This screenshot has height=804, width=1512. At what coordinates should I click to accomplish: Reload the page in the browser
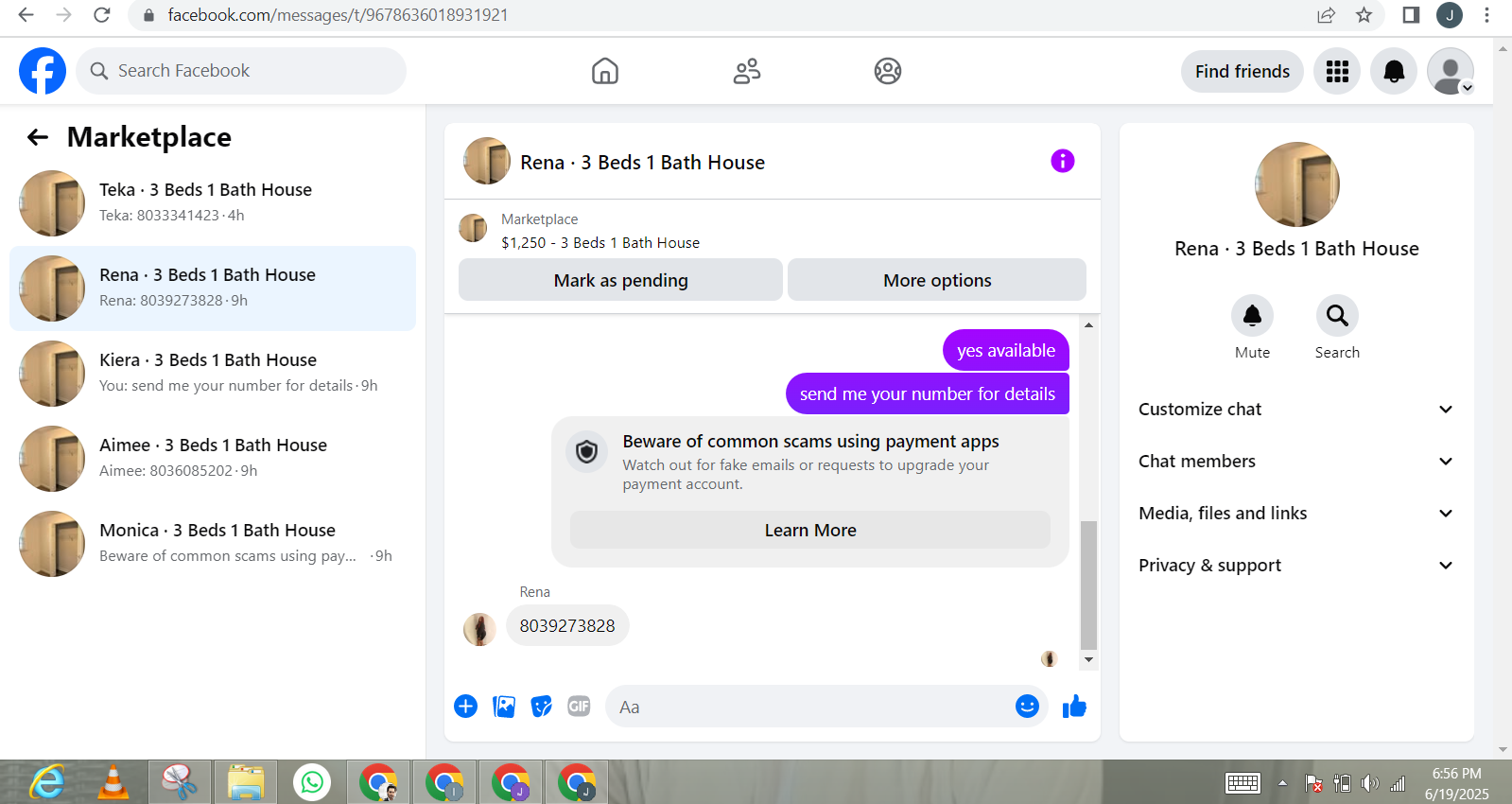pos(102,15)
